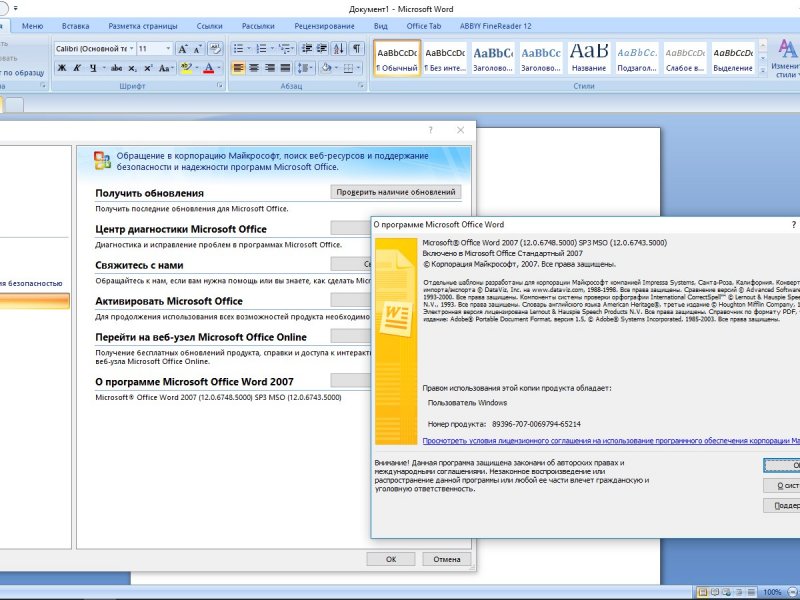Image resolution: width=800 pixels, height=600 pixels.
Task: Click the Shrink Font icon
Action: (x=198, y=49)
